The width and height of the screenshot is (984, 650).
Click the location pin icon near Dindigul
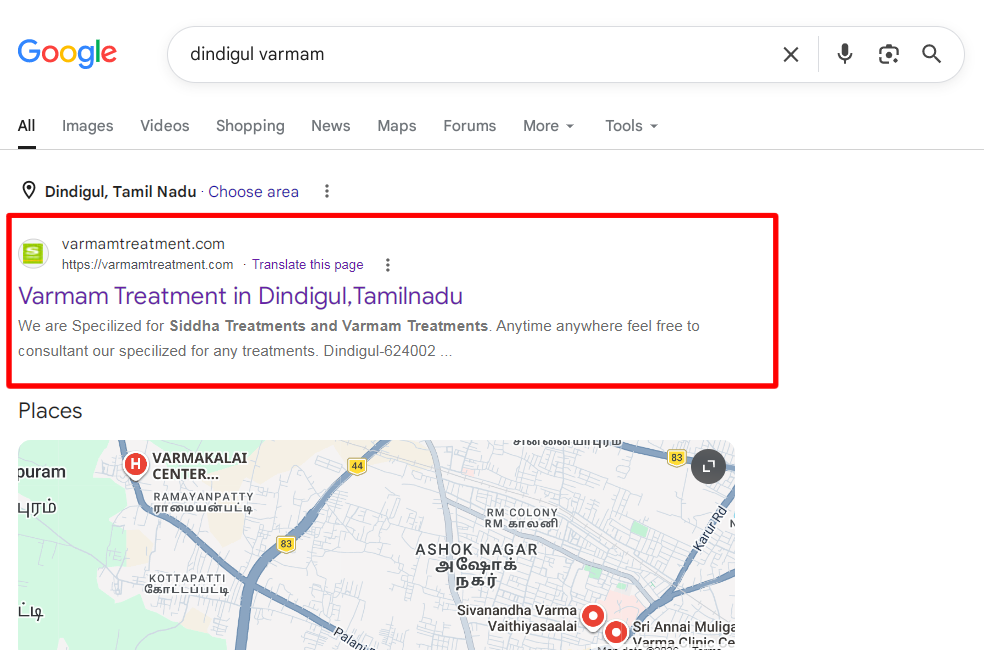[x=29, y=190]
